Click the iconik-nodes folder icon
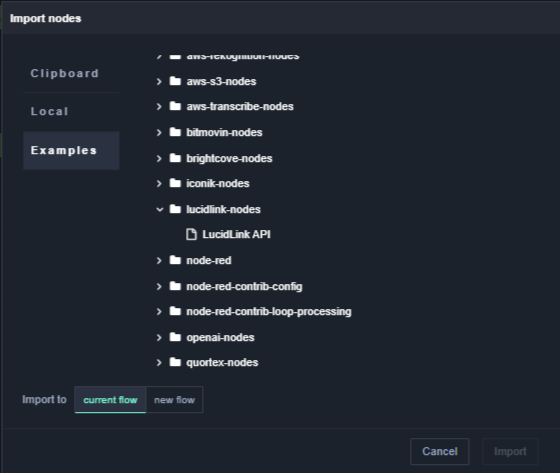The image size is (560, 473). pos(175,183)
